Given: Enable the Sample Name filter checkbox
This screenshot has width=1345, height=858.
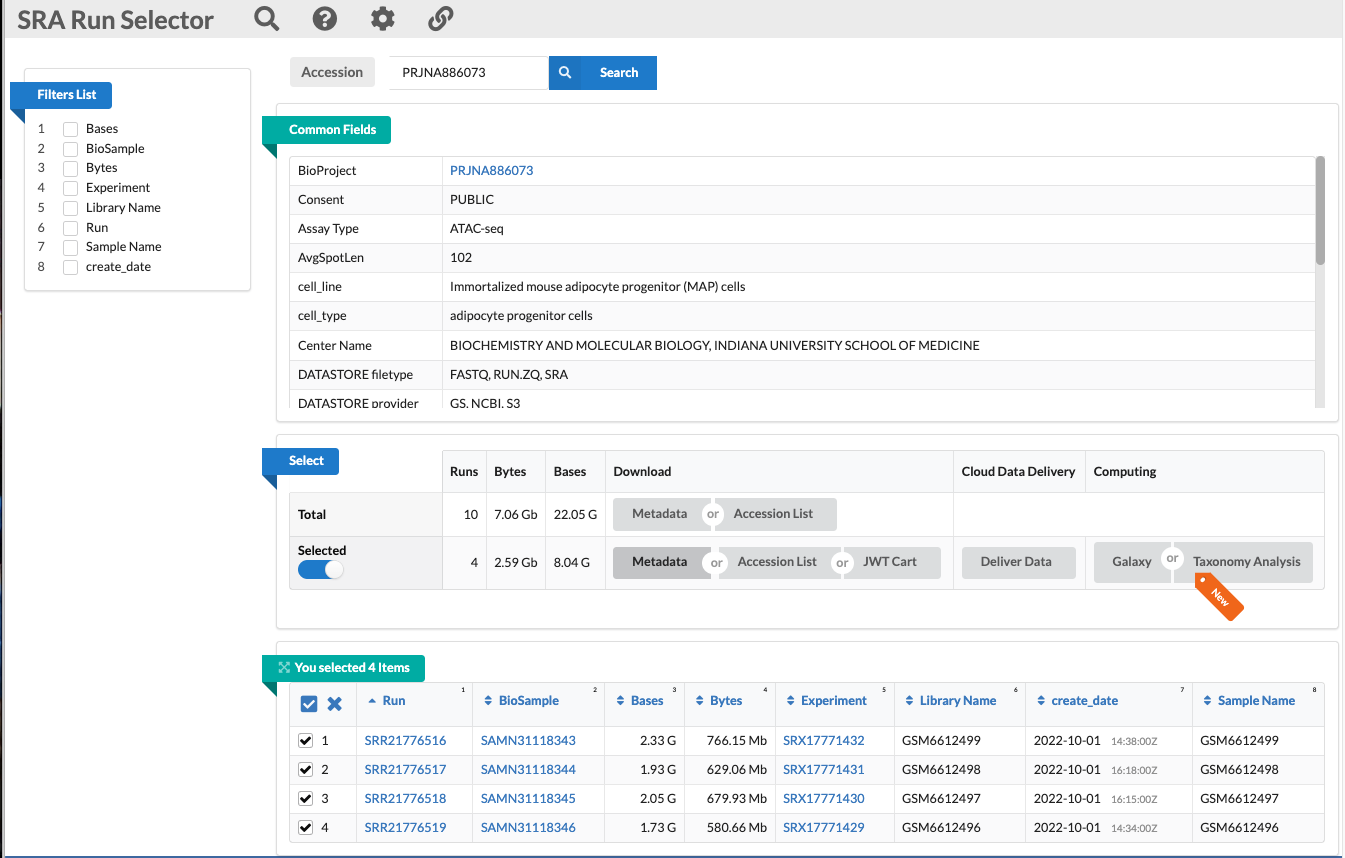Looking at the screenshot, I should click(71, 247).
